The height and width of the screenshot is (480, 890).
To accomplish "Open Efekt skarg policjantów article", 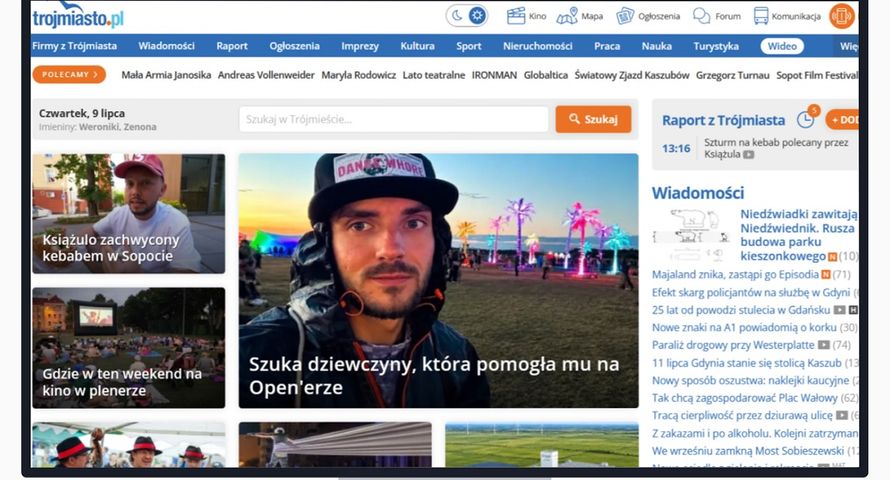I will pos(750,292).
